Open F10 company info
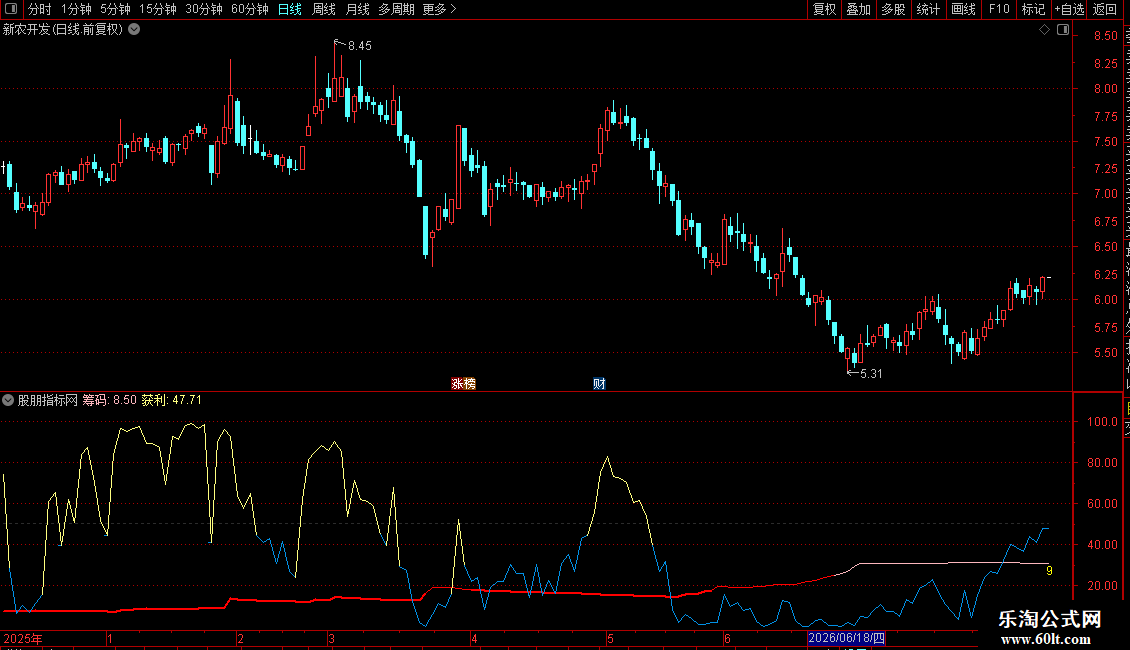Screen dimensions: 1130x650 999,9
